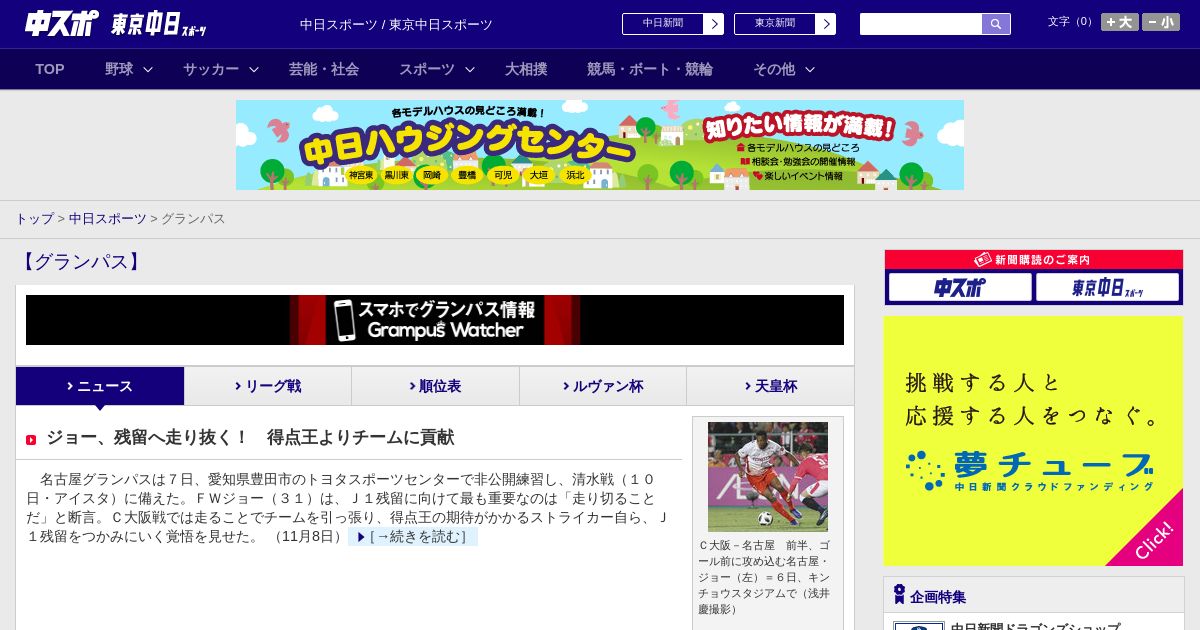This screenshot has width=1200, height=630.
Task: Click the red bullet icon beside headline
Action: point(31,439)
